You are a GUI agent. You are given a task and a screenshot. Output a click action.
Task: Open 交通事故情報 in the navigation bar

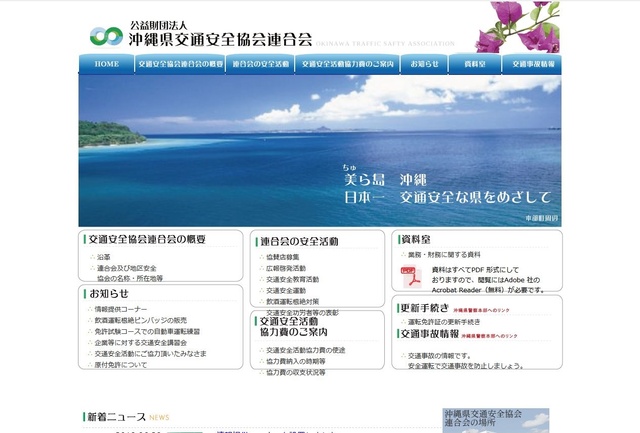click(x=532, y=64)
